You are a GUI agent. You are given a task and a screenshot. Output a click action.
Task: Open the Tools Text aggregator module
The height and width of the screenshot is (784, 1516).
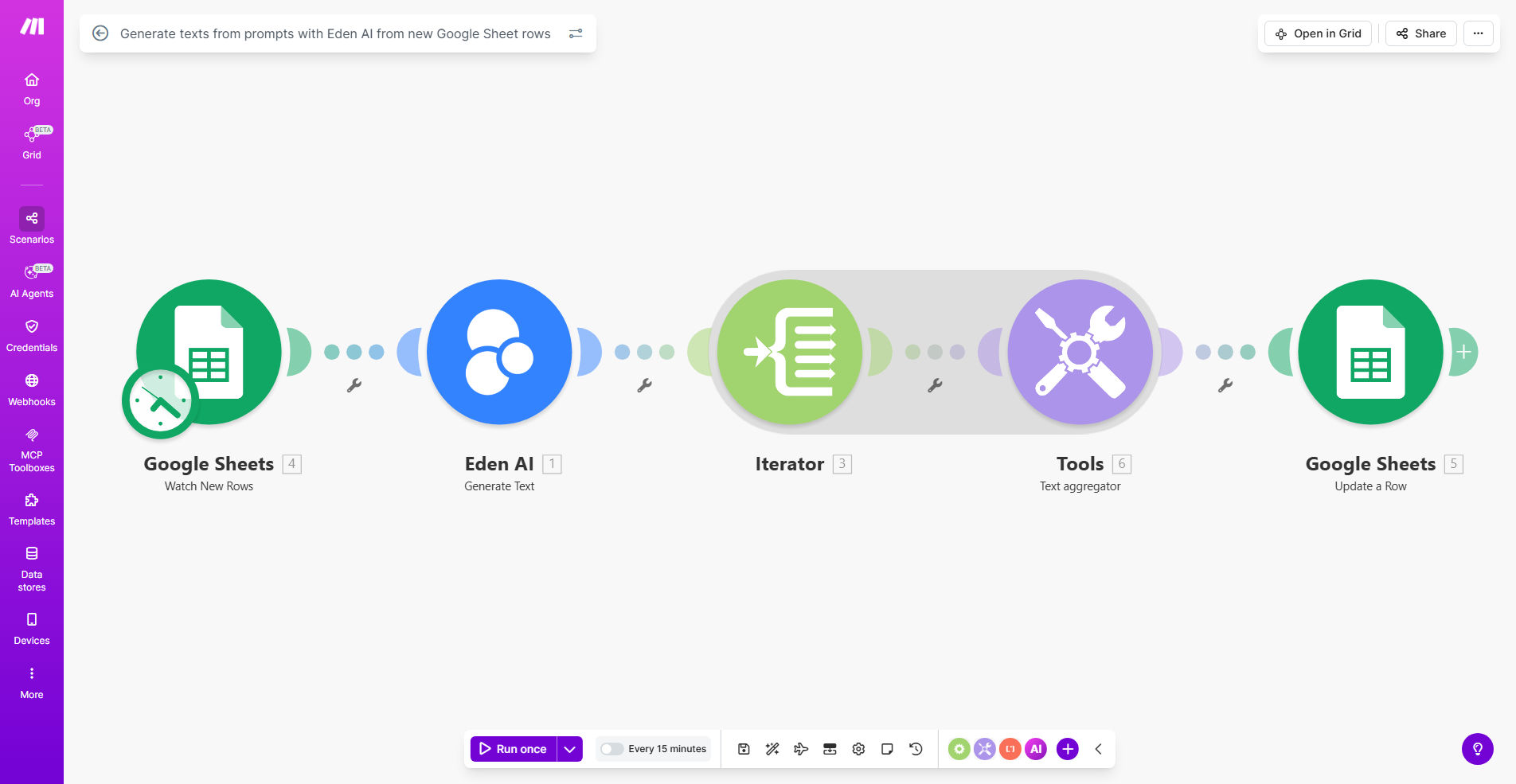point(1080,352)
